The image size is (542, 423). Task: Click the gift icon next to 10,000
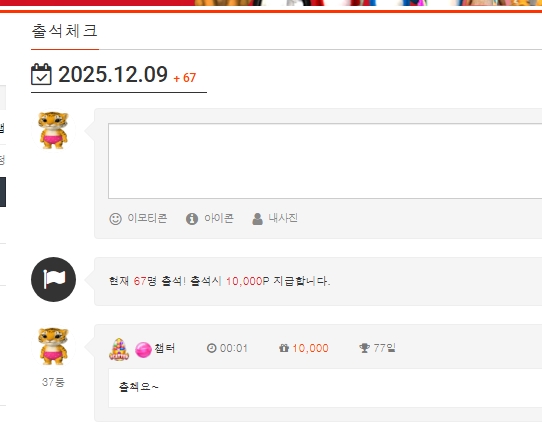click(x=284, y=348)
